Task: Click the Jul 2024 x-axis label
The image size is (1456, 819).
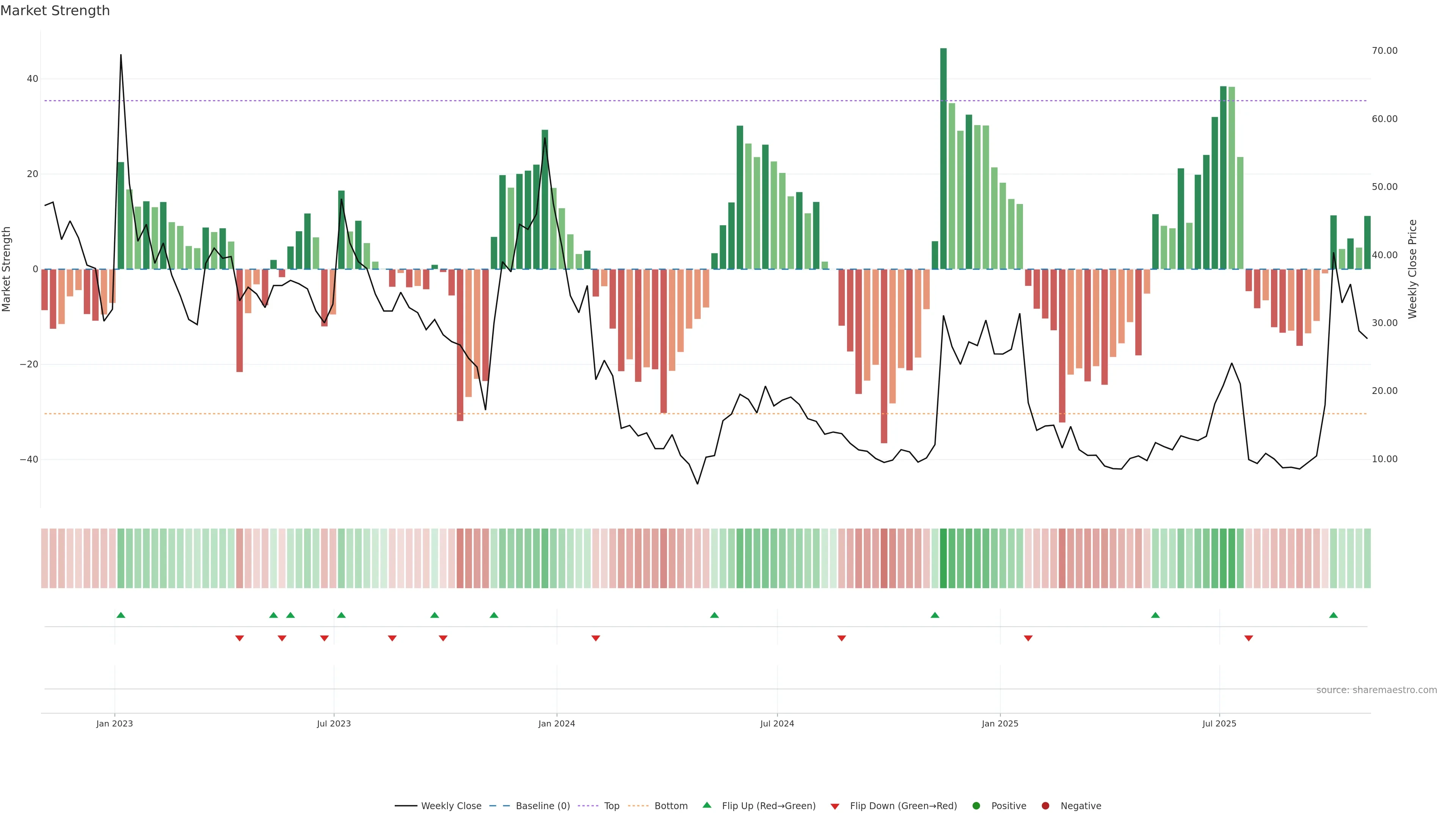Action: (x=777, y=723)
